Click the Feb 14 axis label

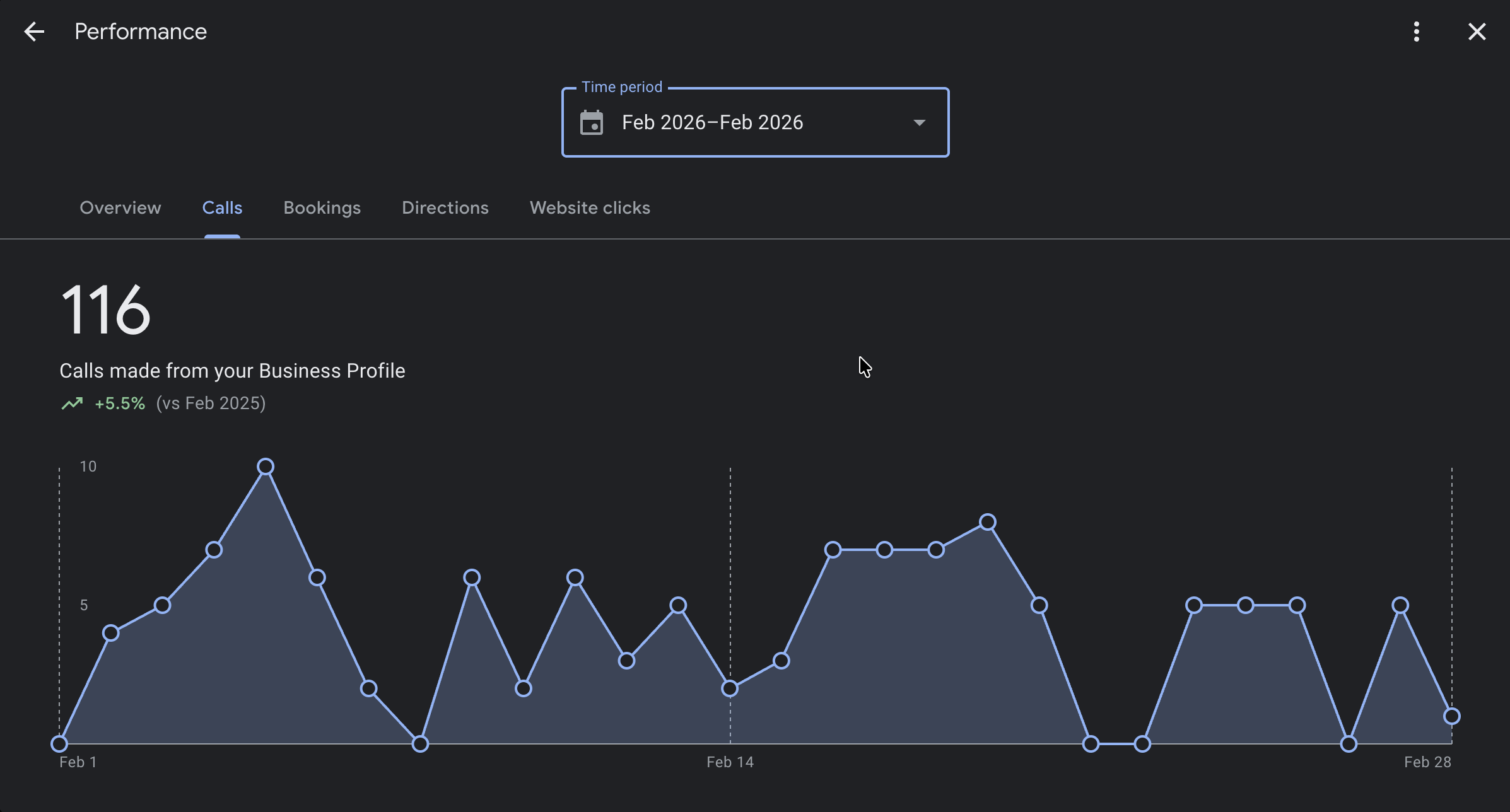pos(730,762)
